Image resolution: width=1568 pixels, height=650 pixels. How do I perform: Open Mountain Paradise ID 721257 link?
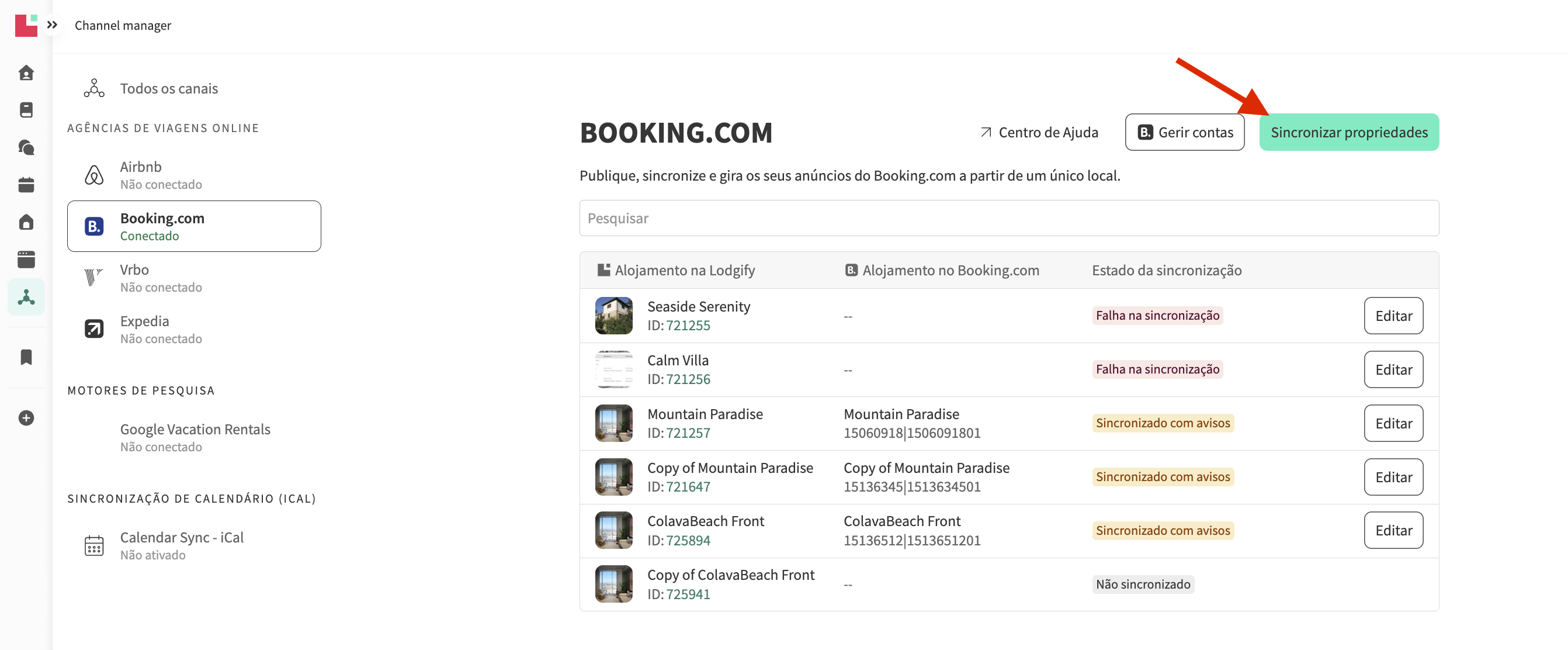point(688,433)
